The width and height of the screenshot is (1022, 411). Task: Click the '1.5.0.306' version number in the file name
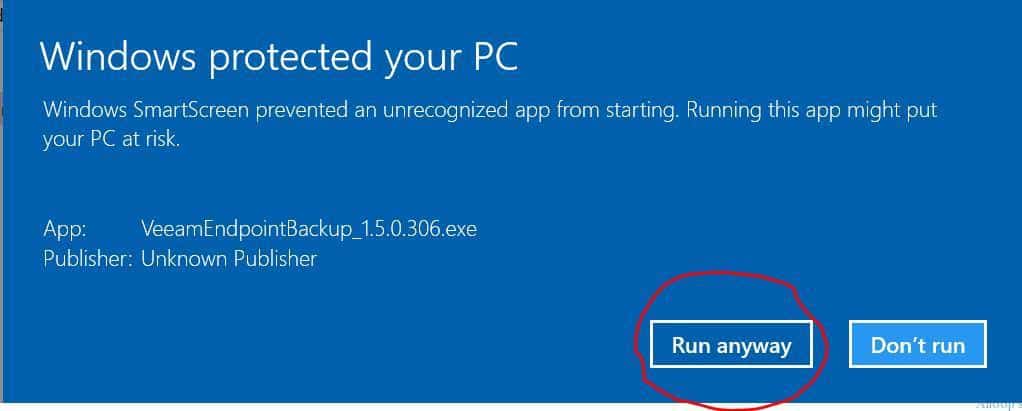(x=398, y=229)
